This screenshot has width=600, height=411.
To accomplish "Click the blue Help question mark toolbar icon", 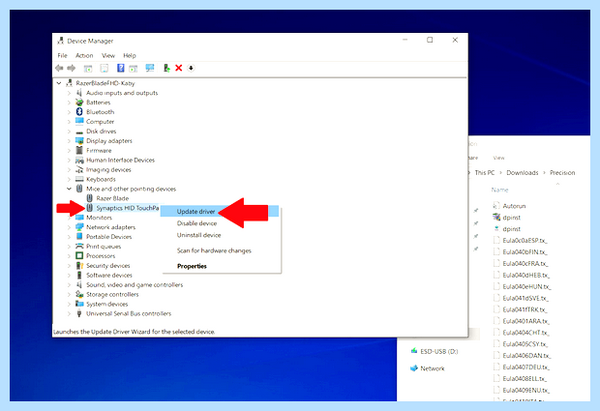I will pos(121,68).
